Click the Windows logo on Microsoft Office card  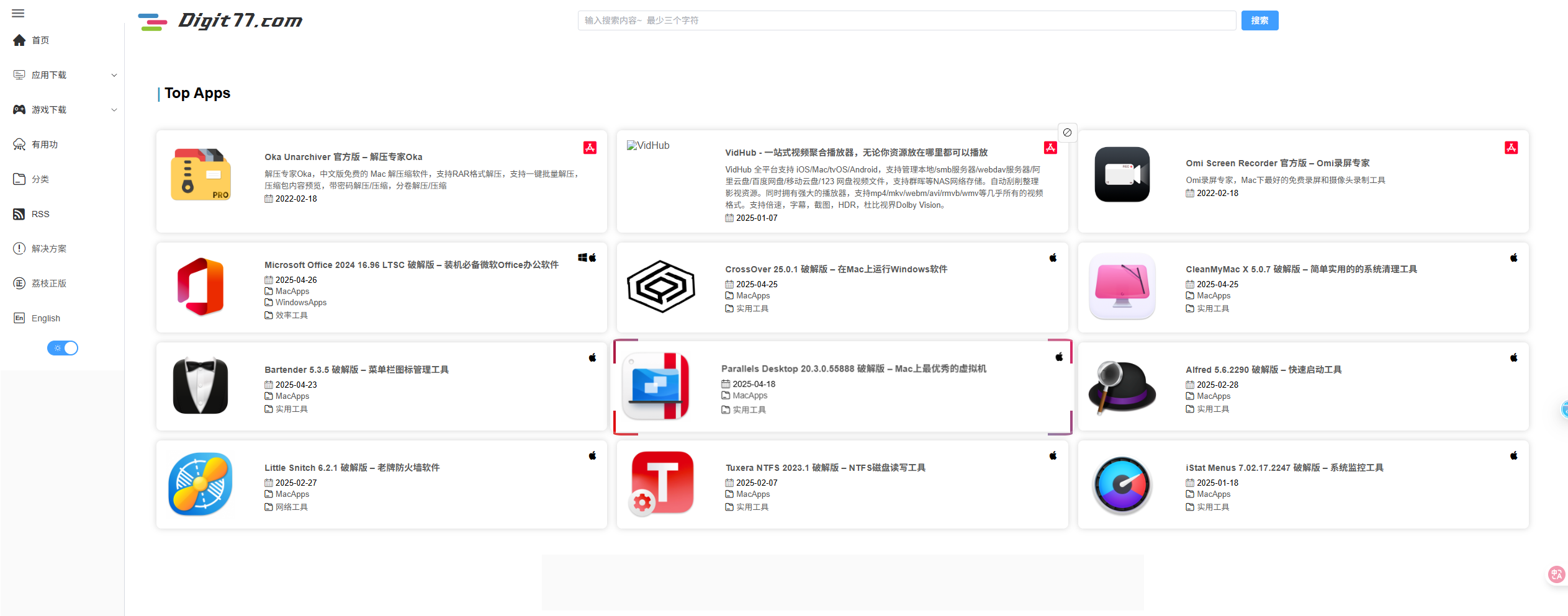click(582, 257)
